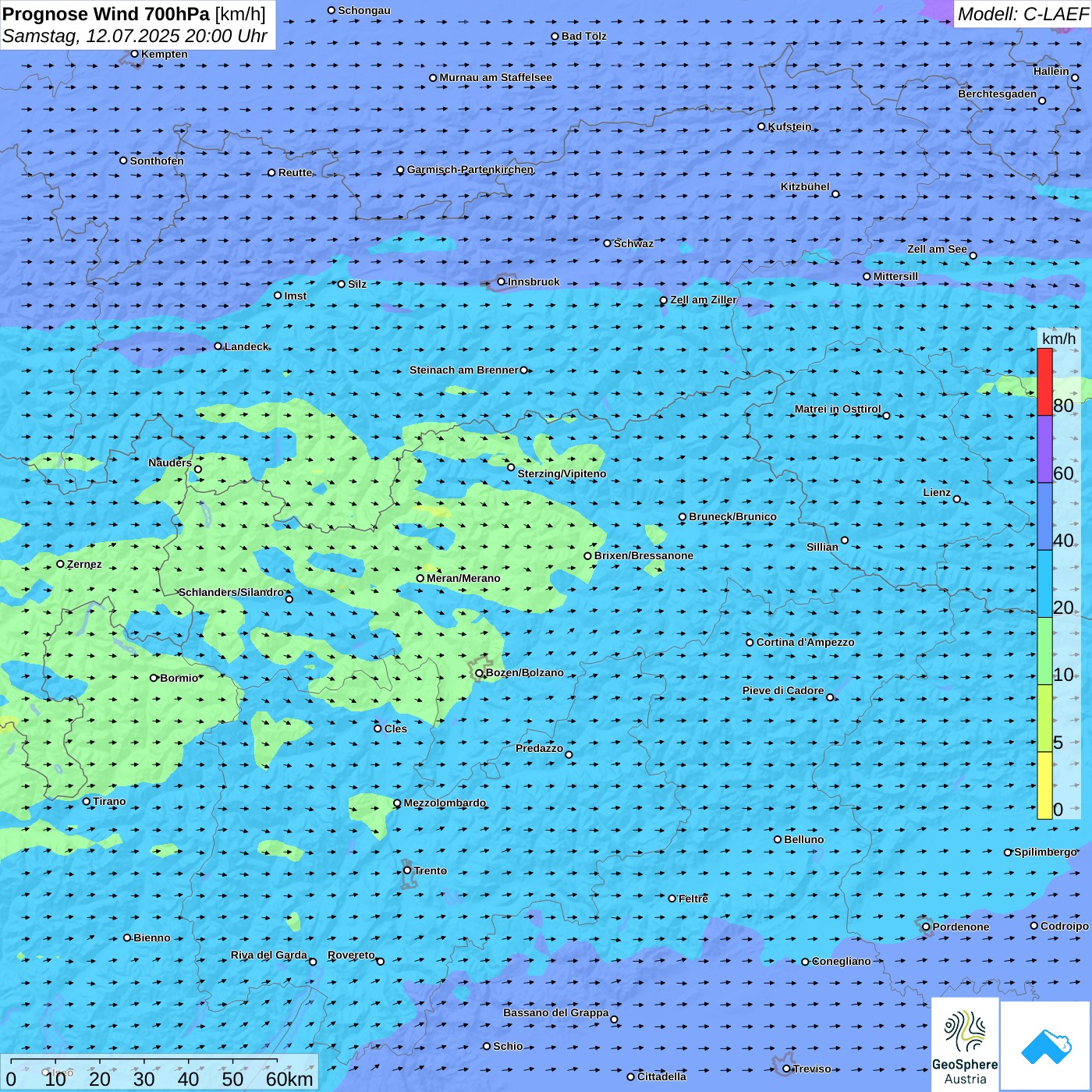1092x1092 pixels.
Task: Click the Predazzo label
Action: click(539, 748)
